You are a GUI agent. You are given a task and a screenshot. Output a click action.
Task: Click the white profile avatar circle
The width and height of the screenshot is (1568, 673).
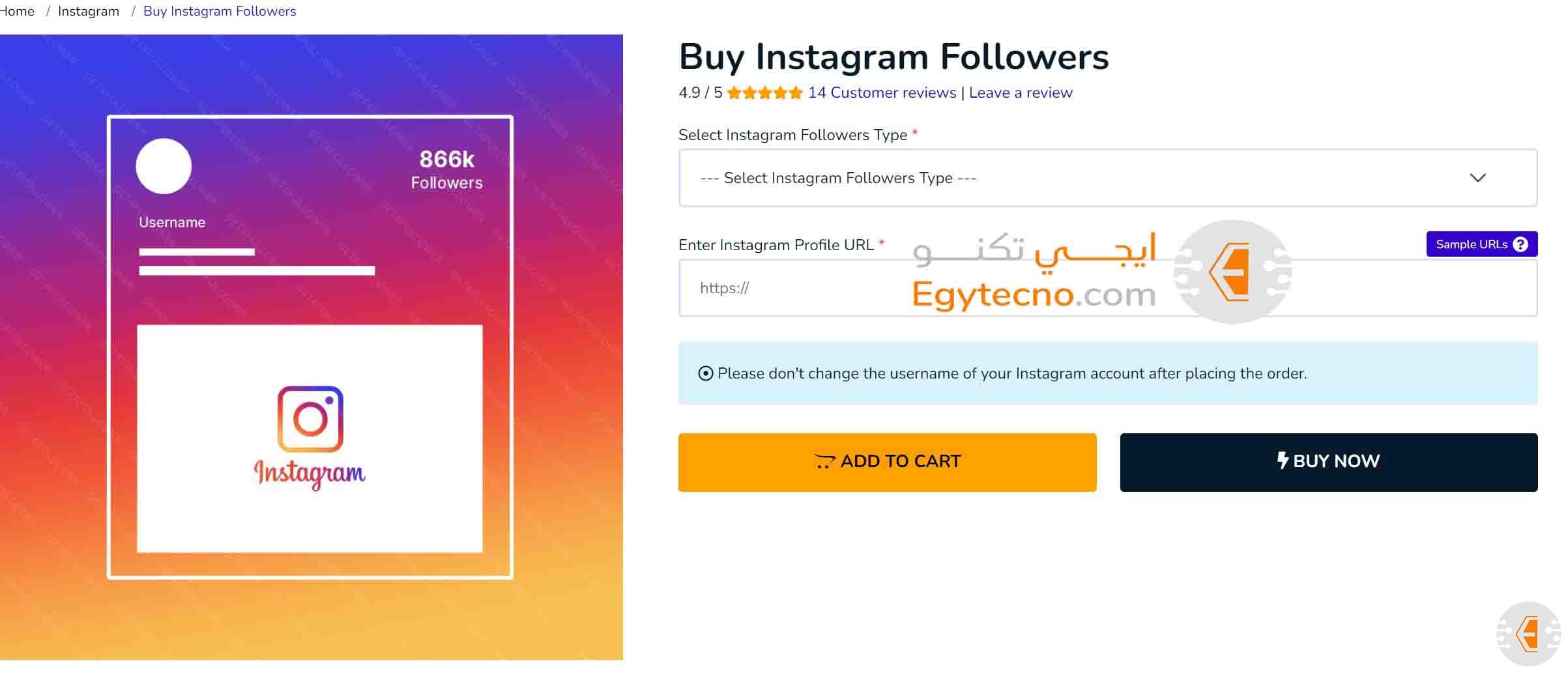[x=164, y=166]
